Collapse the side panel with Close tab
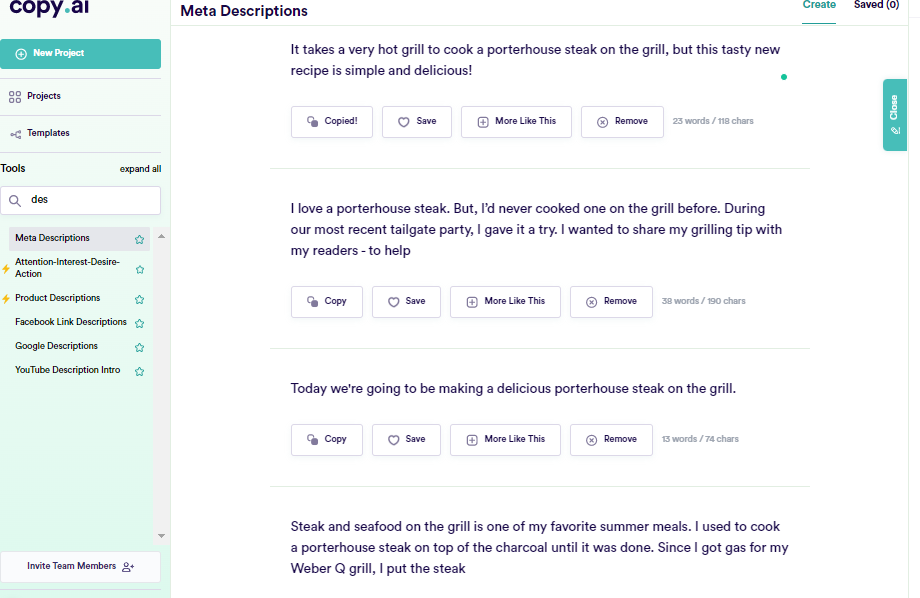Image resolution: width=920 pixels, height=598 pixels. coord(894,114)
